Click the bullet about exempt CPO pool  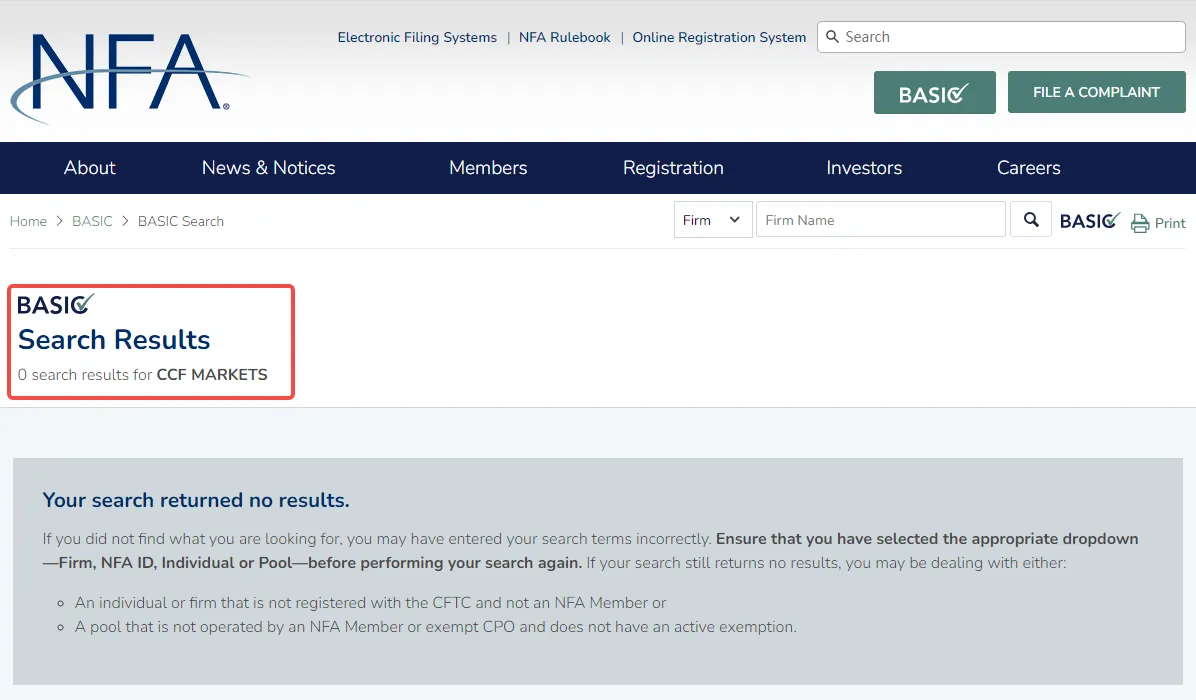[435, 627]
